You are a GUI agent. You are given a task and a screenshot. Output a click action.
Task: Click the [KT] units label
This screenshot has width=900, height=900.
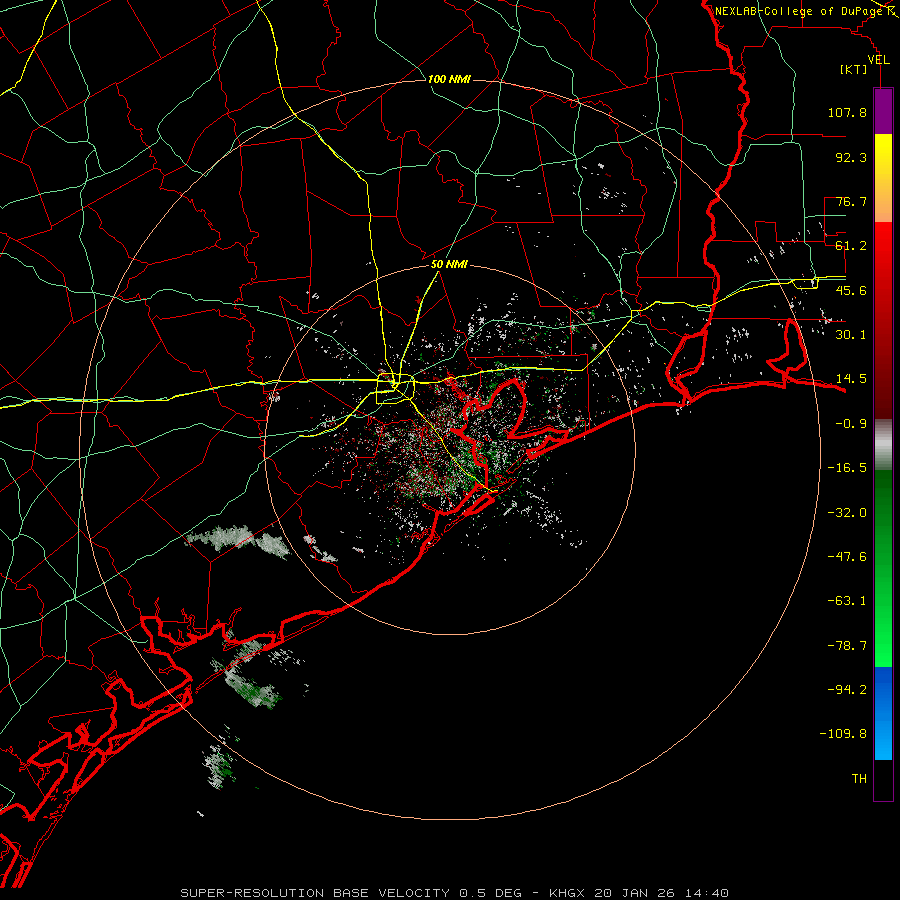(x=854, y=69)
